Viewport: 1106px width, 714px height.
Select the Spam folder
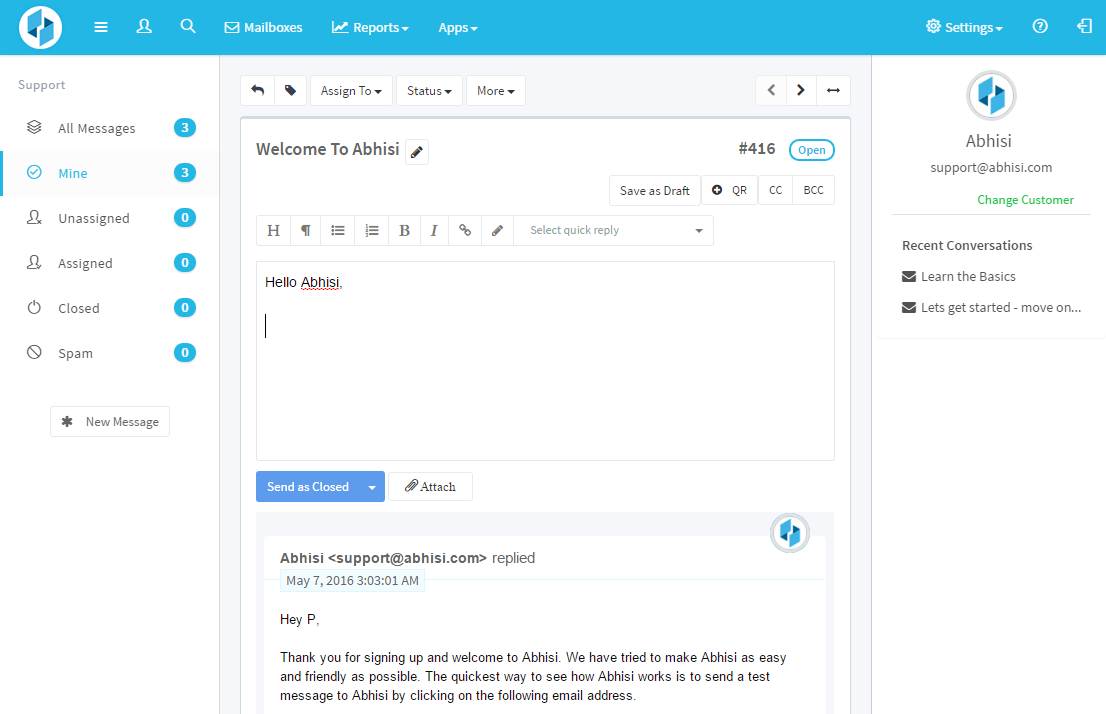coord(110,353)
